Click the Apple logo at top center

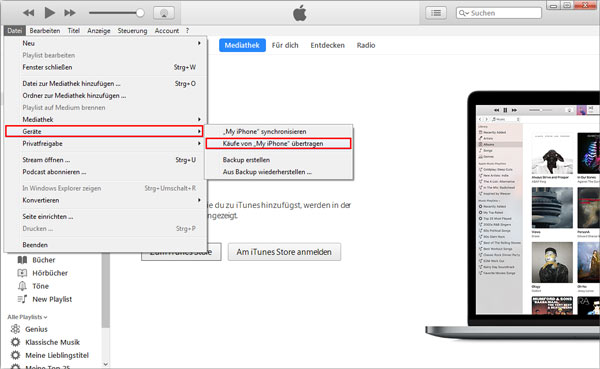[x=300, y=13]
